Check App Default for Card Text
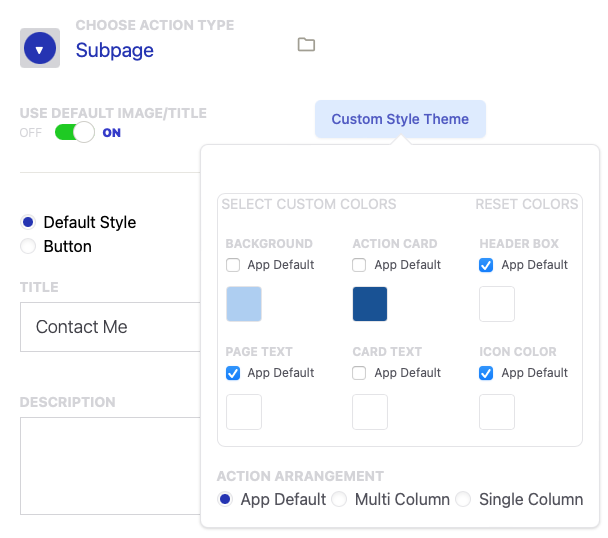 (x=360, y=373)
